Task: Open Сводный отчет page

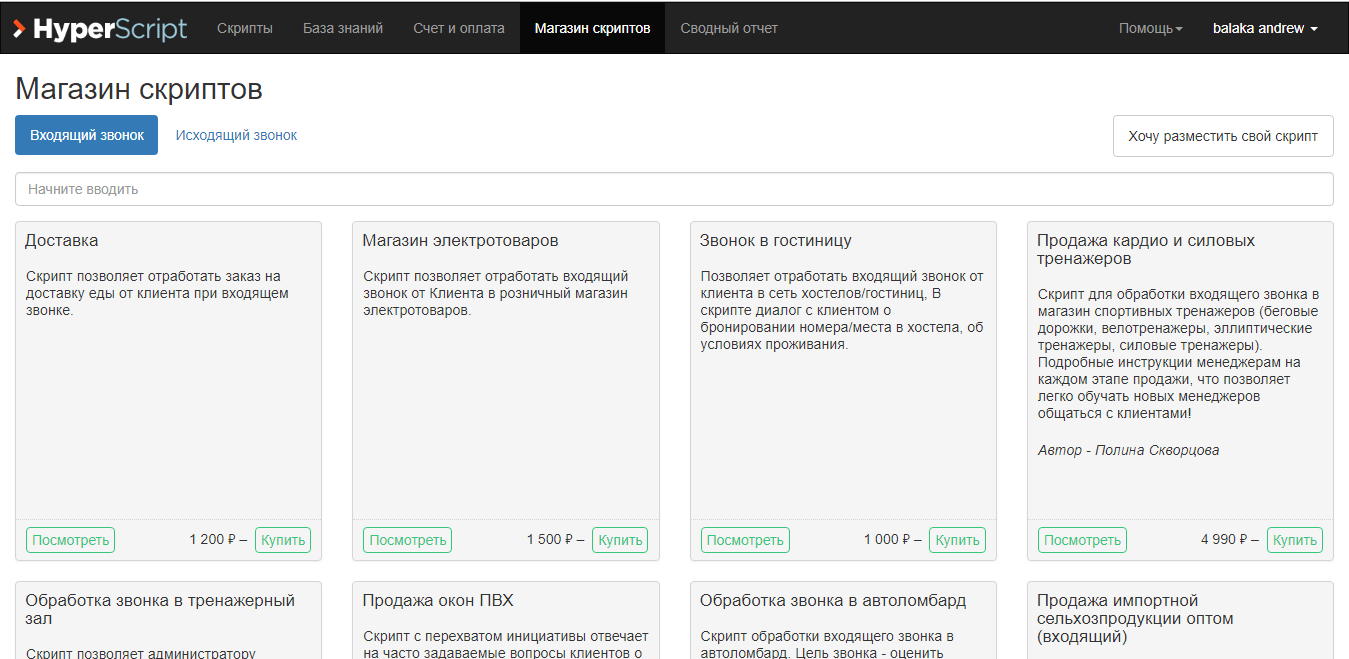Action: point(729,29)
